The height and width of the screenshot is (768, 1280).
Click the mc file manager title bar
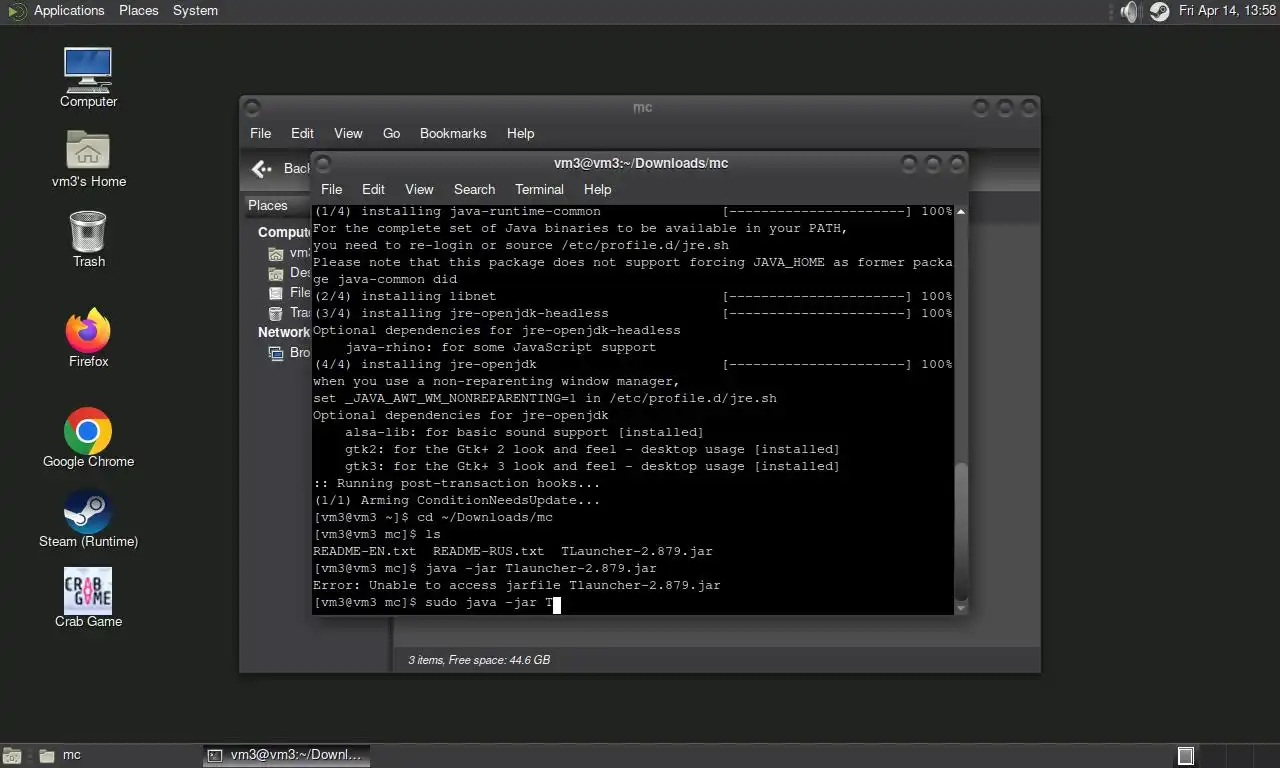pyautogui.click(x=642, y=107)
